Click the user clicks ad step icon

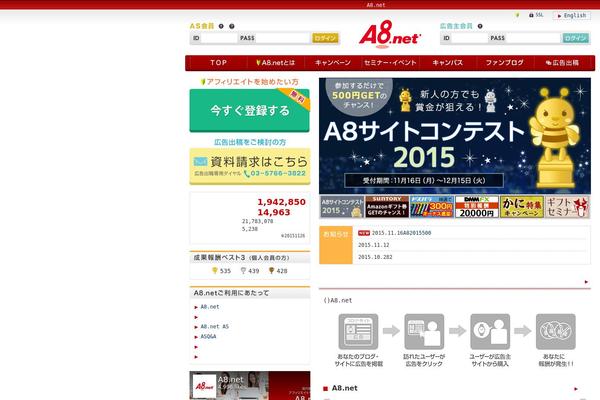point(424,331)
